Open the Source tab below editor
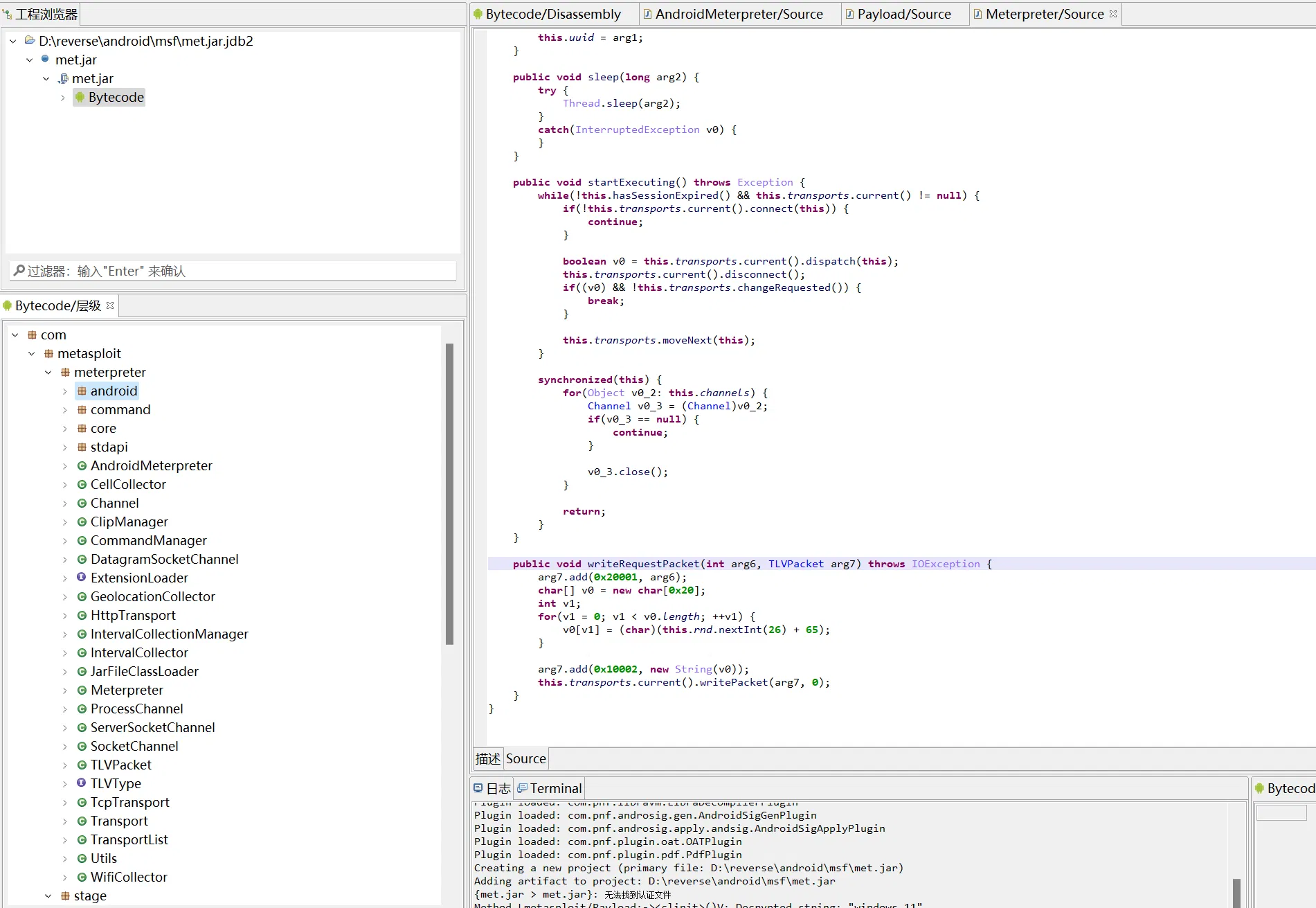Screen dimensions: 1316x908 point(525,759)
